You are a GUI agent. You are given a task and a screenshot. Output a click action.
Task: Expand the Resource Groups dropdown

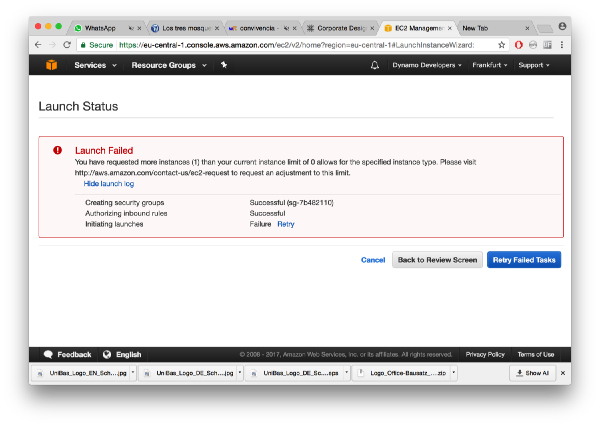tap(169, 65)
